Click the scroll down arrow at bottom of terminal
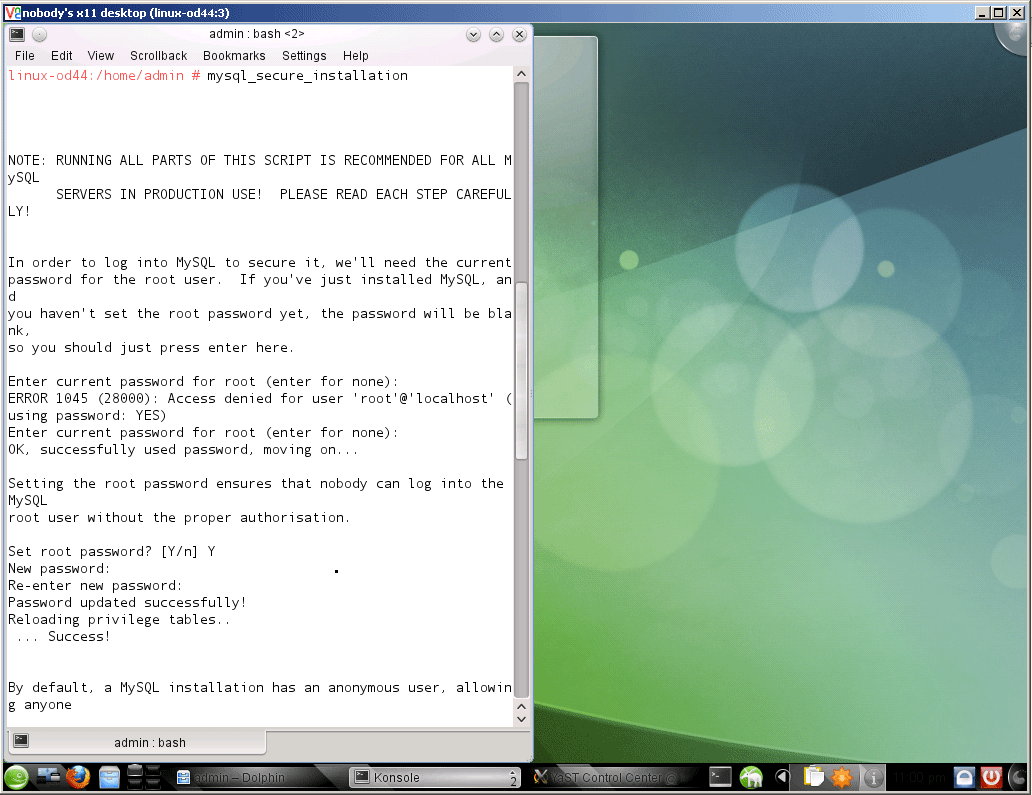This screenshot has width=1032, height=795. pyautogui.click(x=521, y=719)
